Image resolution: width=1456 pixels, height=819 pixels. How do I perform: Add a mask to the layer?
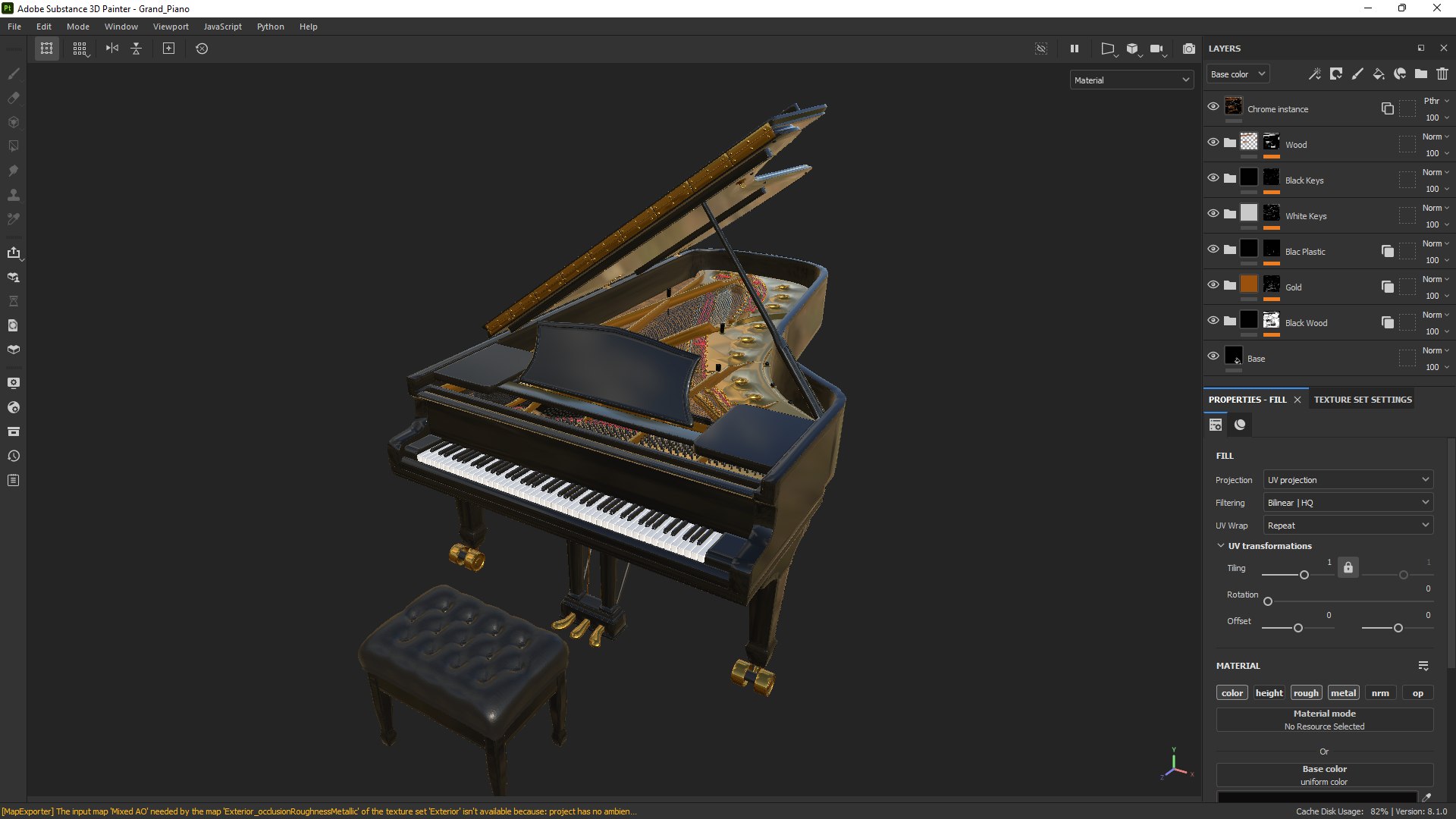(1336, 74)
